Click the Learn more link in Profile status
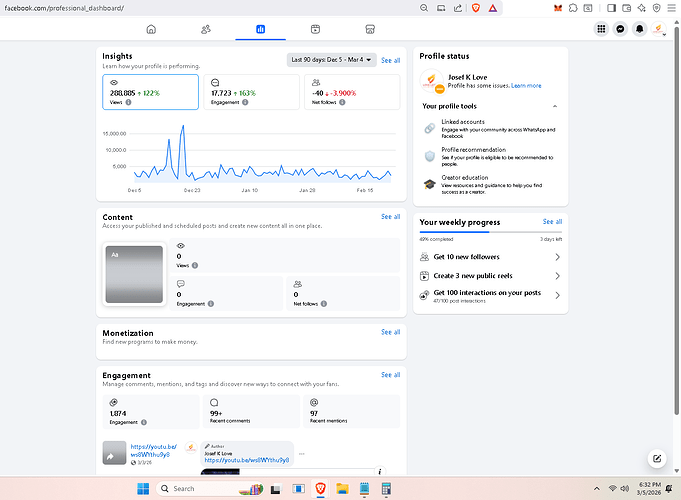This screenshot has height=500, width=681. 526,86
